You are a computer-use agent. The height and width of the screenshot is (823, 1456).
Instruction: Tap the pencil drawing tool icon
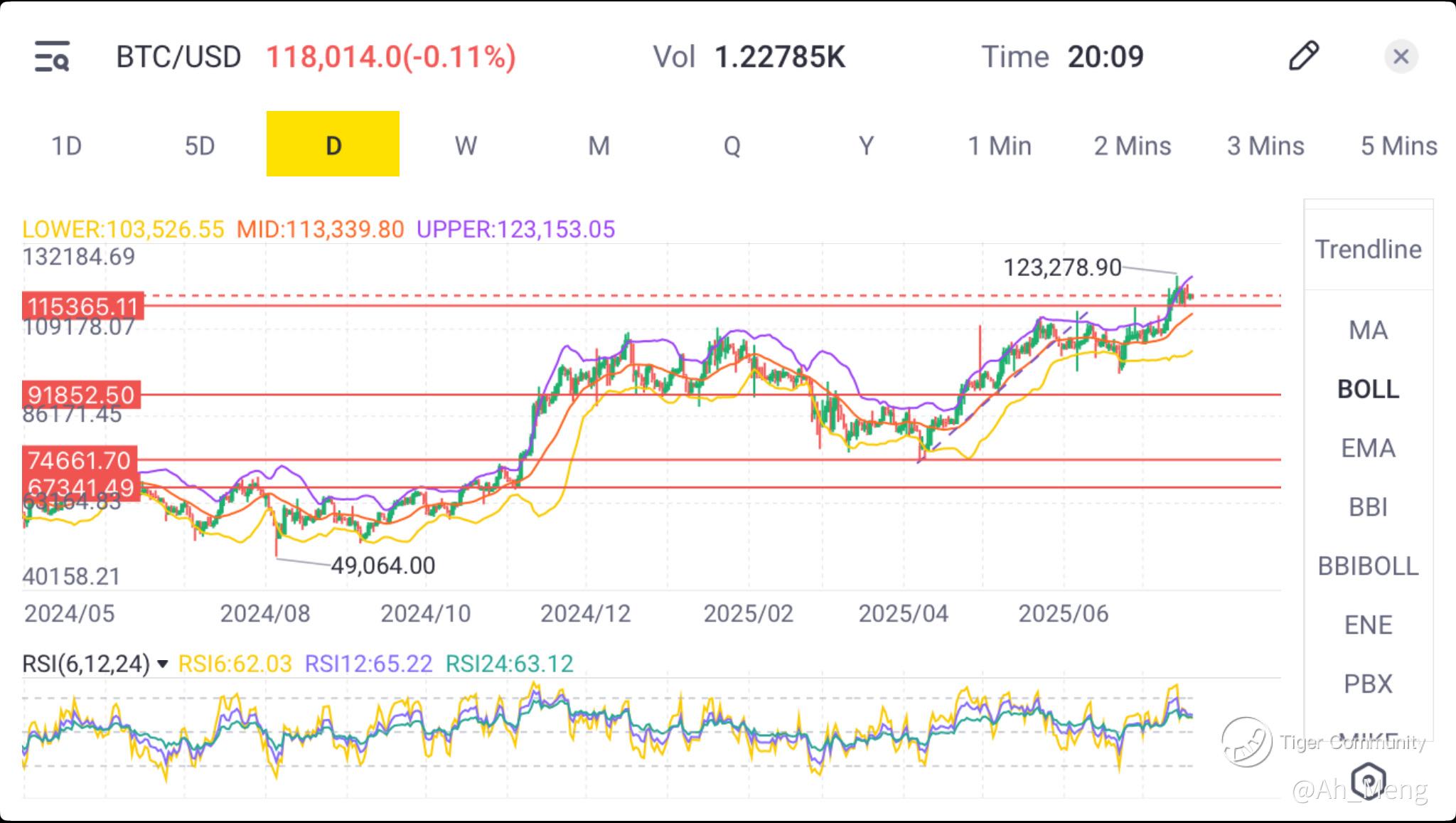1303,56
